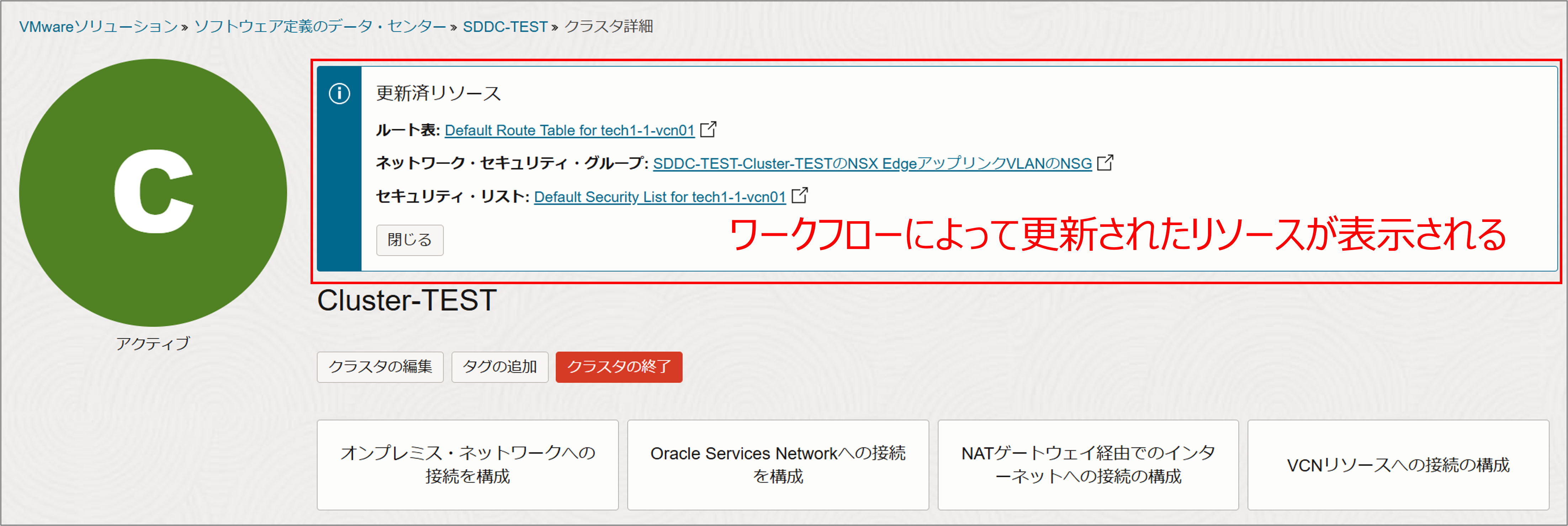Click the ルート表 label
Screen dimensions: 1568x526
(x=407, y=130)
